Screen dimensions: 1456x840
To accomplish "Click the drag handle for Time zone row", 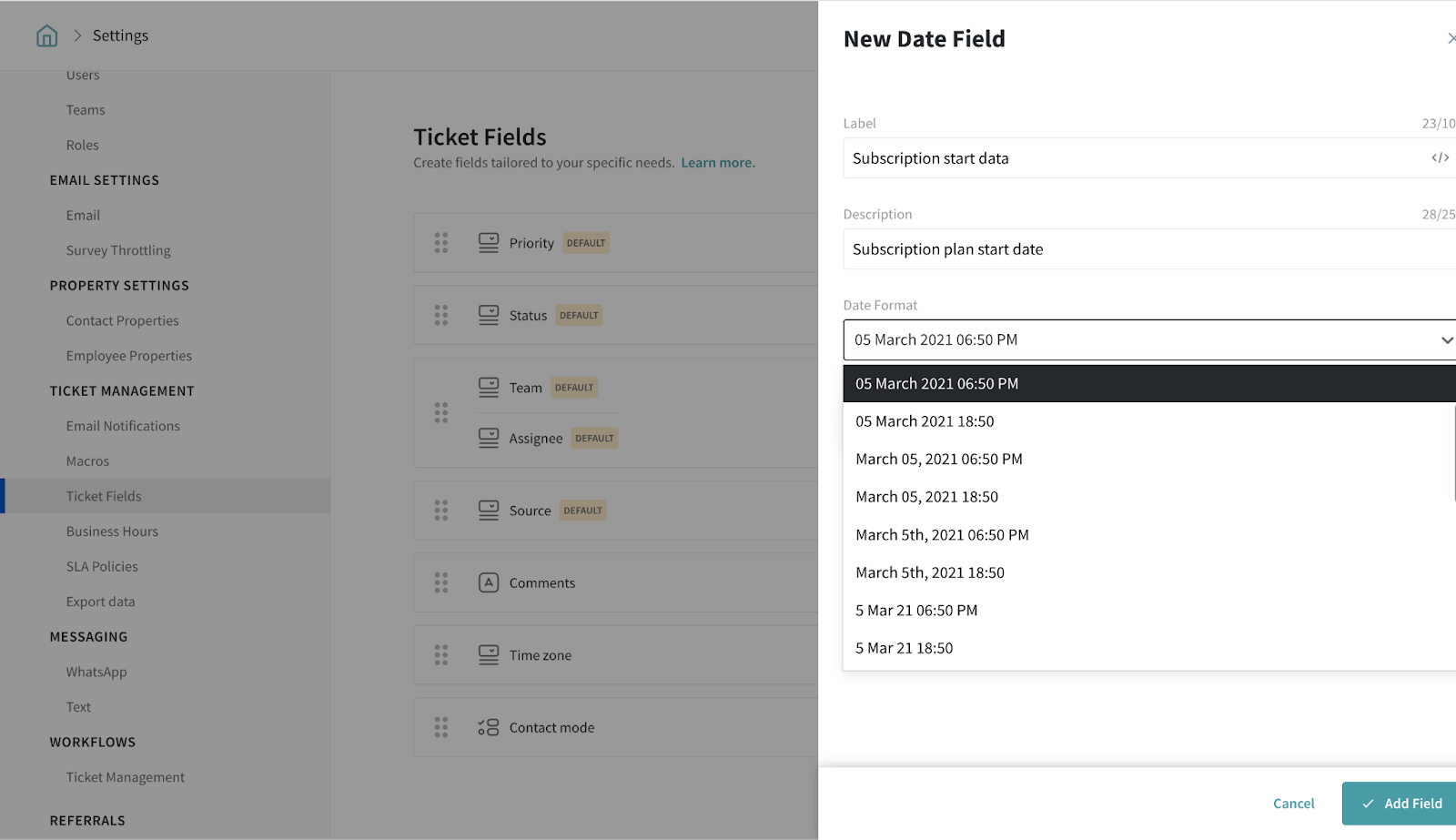I will pyautogui.click(x=441, y=655).
